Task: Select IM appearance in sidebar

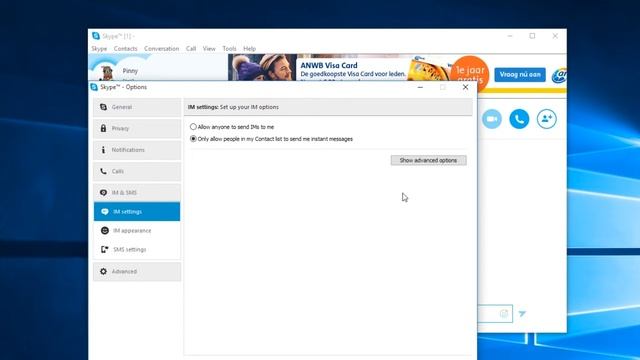Action: point(137,231)
